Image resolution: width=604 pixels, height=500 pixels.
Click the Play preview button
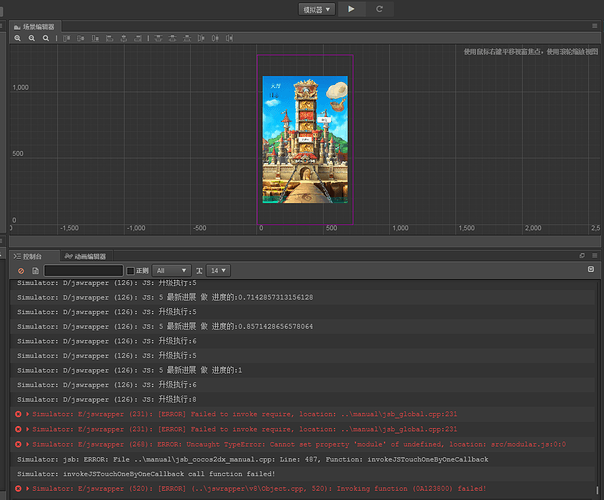click(351, 8)
